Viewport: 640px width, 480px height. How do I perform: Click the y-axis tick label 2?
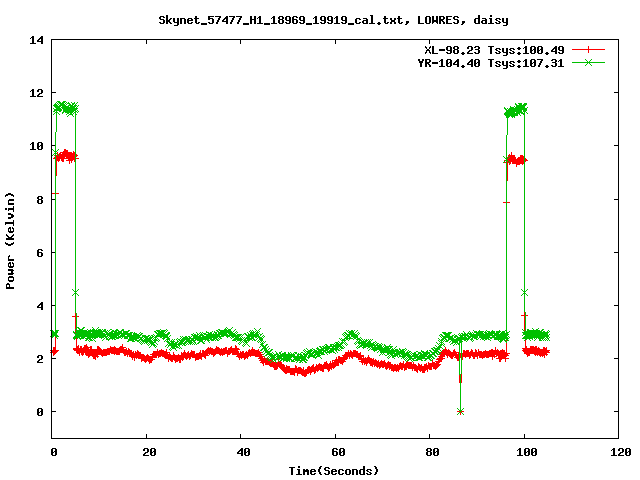pyautogui.click(x=40, y=359)
